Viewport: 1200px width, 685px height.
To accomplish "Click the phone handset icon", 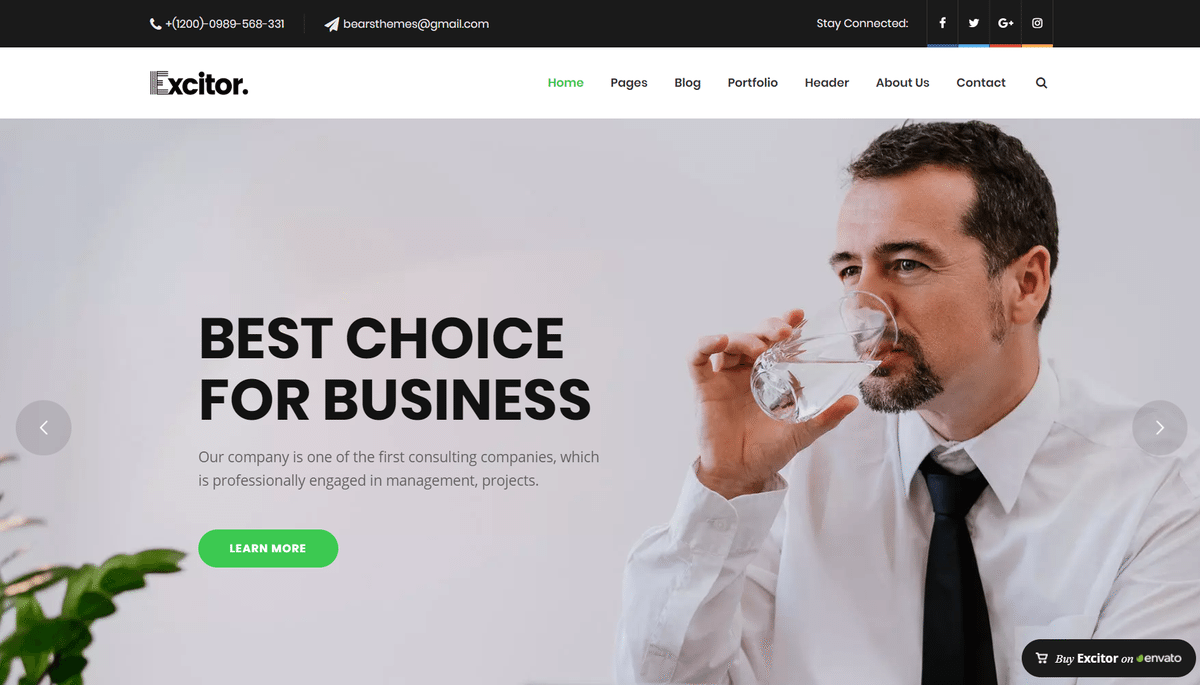I will pos(155,24).
